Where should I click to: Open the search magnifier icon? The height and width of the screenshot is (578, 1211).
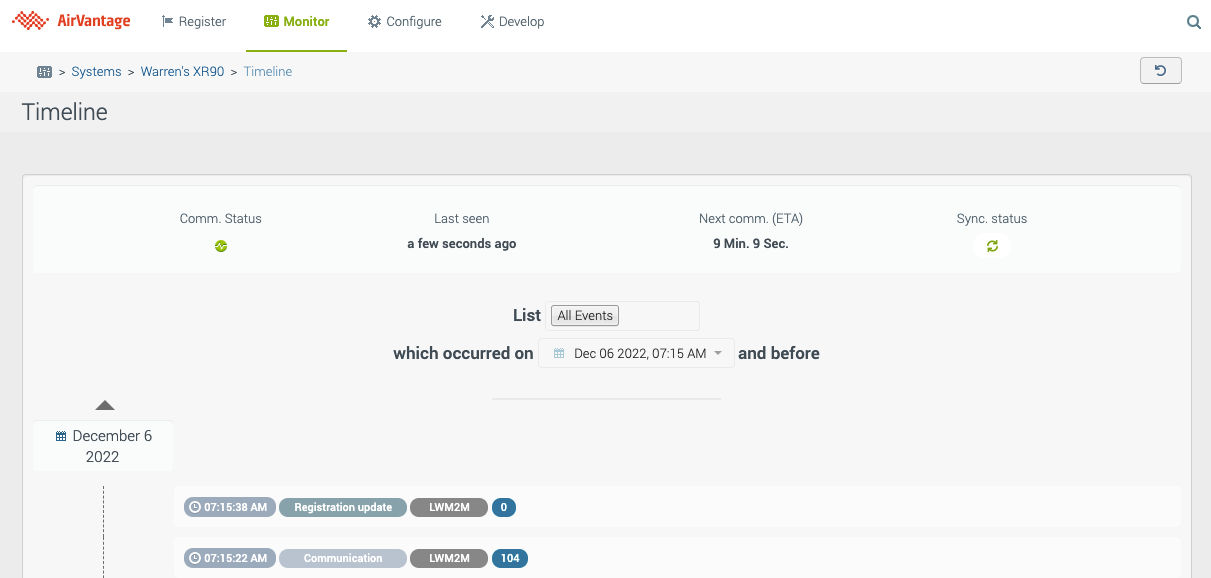click(1193, 22)
